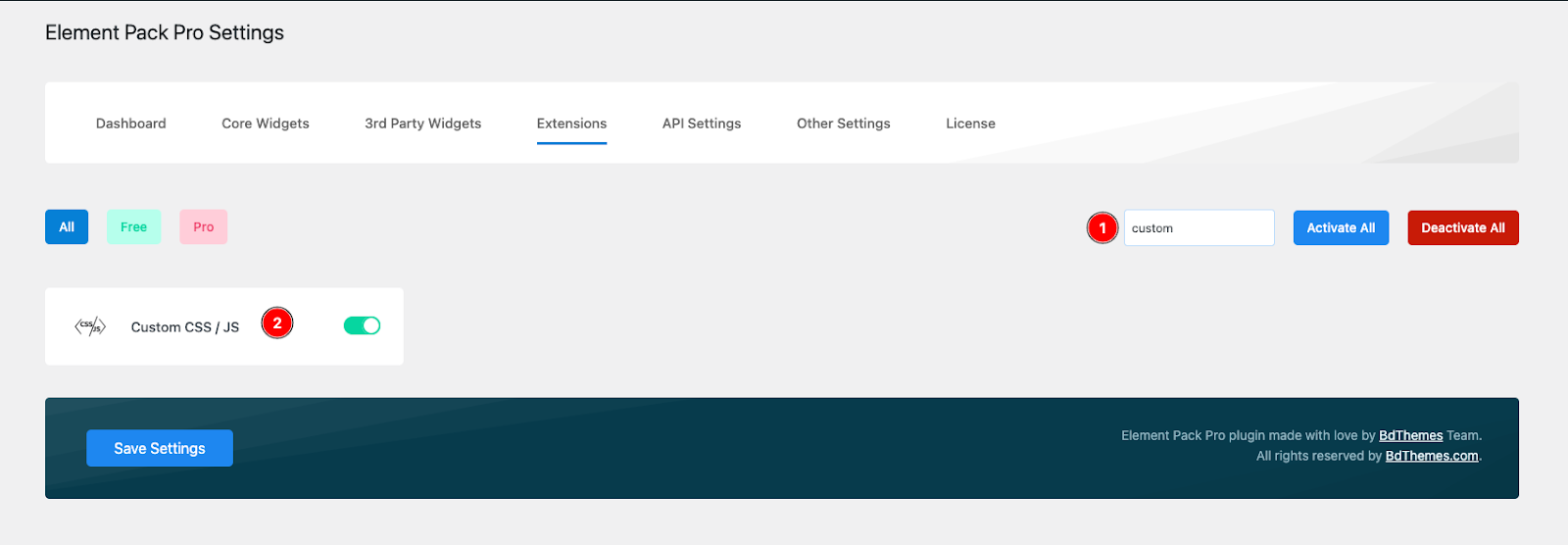The image size is (1568, 545).
Task: Click the Deactivate All button
Action: tap(1463, 227)
